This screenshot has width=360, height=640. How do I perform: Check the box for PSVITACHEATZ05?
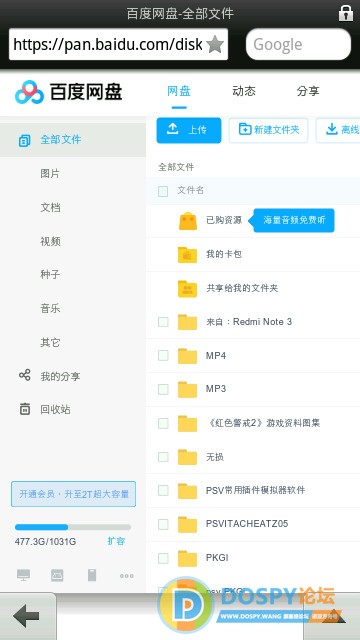[163, 524]
